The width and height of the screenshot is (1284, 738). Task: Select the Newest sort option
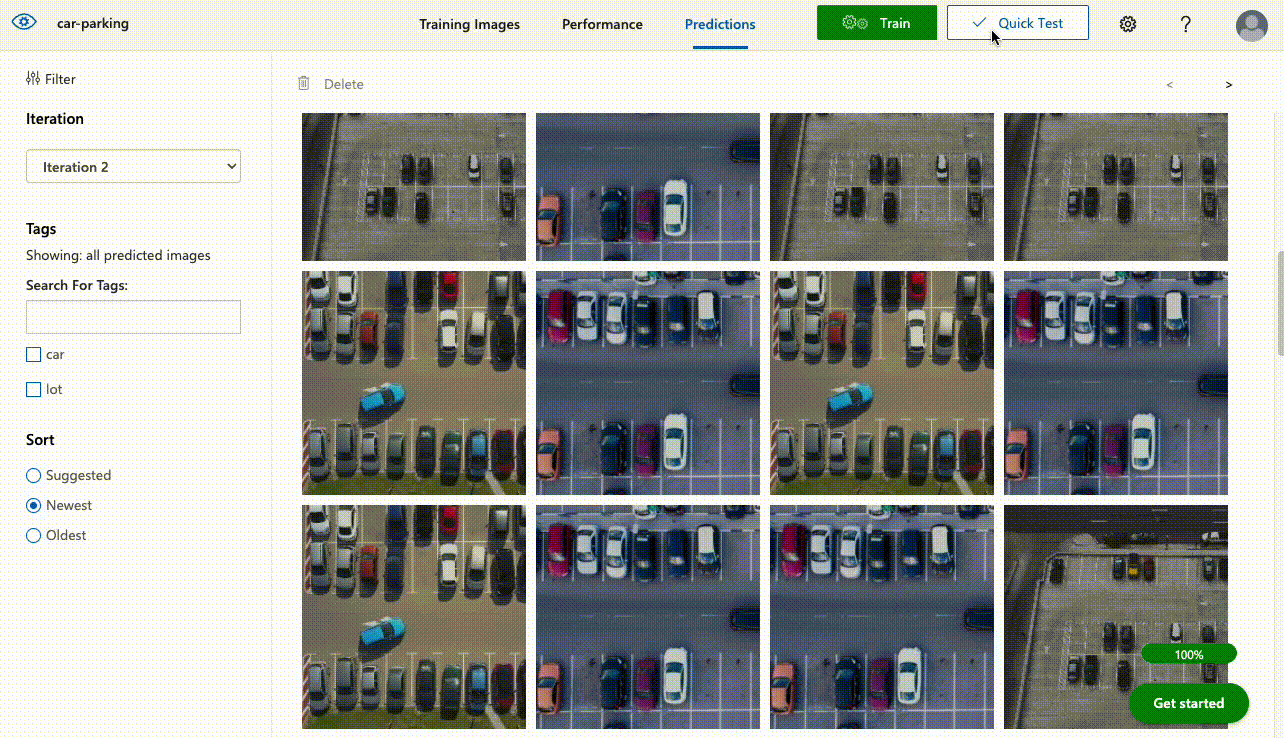33,506
